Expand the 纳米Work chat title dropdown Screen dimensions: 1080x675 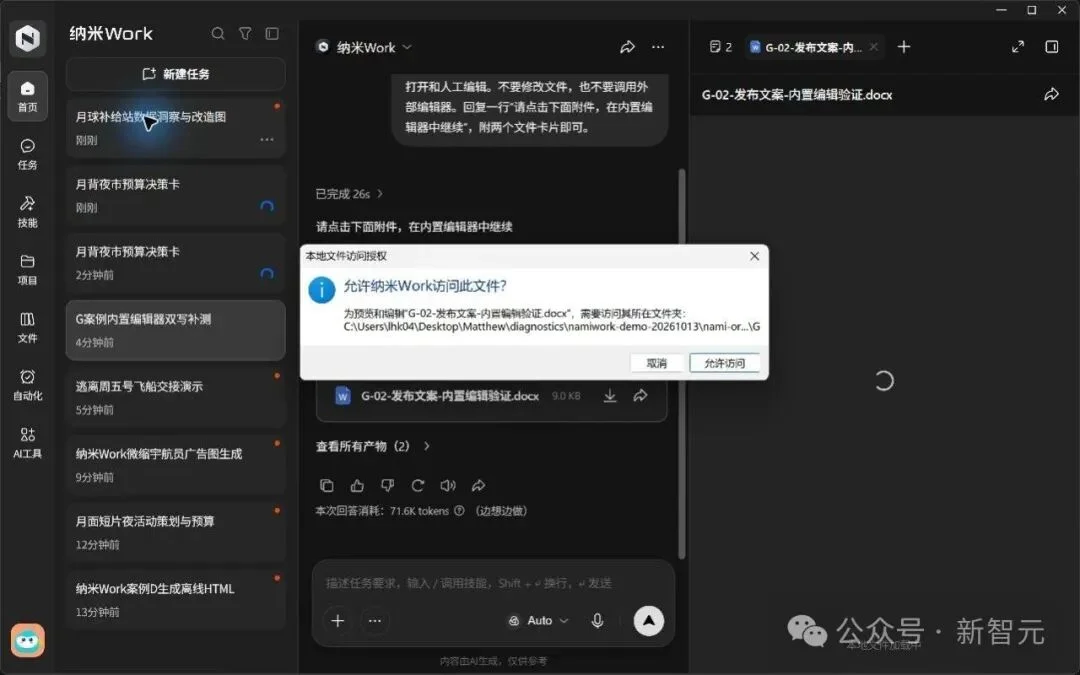coord(407,47)
